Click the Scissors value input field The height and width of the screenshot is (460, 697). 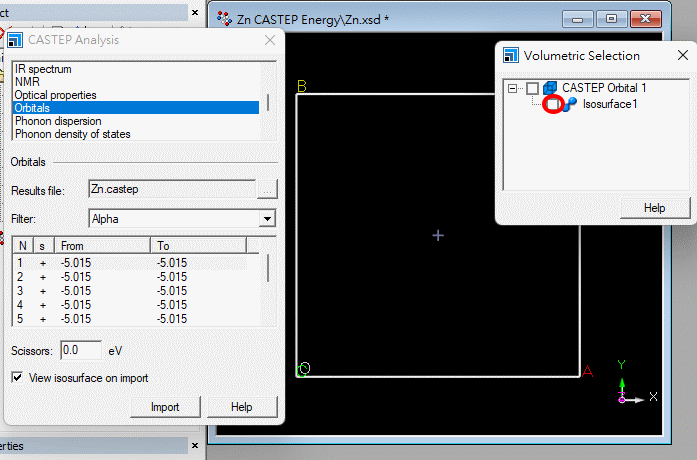click(x=80, y=351)
